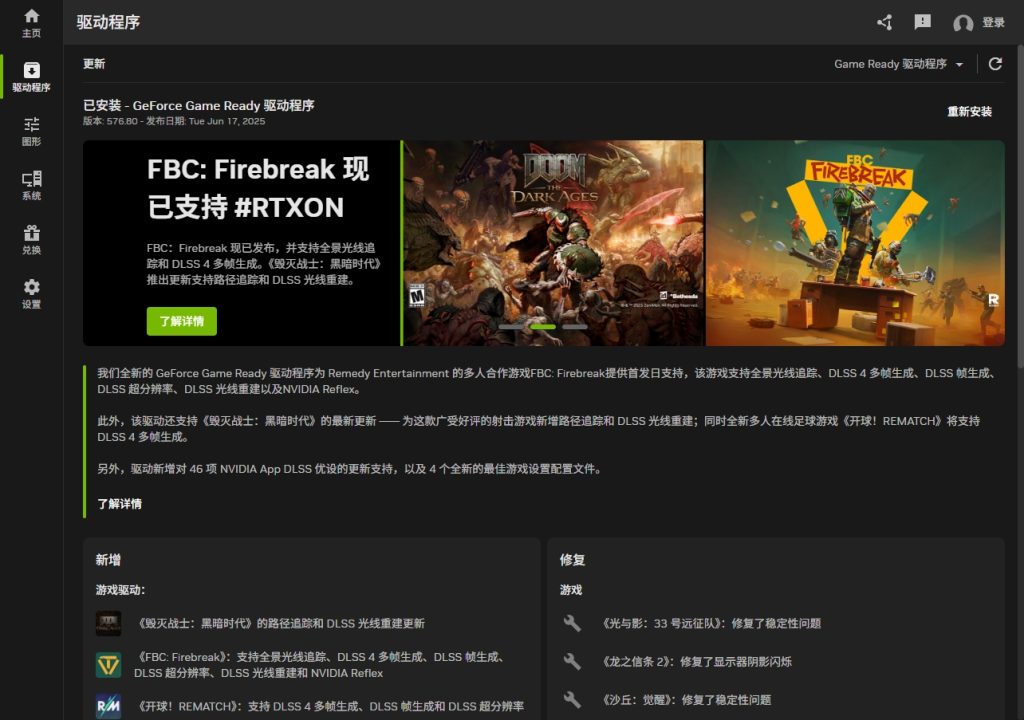Click the 新增 panel heading
The width and height of the screenshot is (1024, 720).
coord(108,560)
